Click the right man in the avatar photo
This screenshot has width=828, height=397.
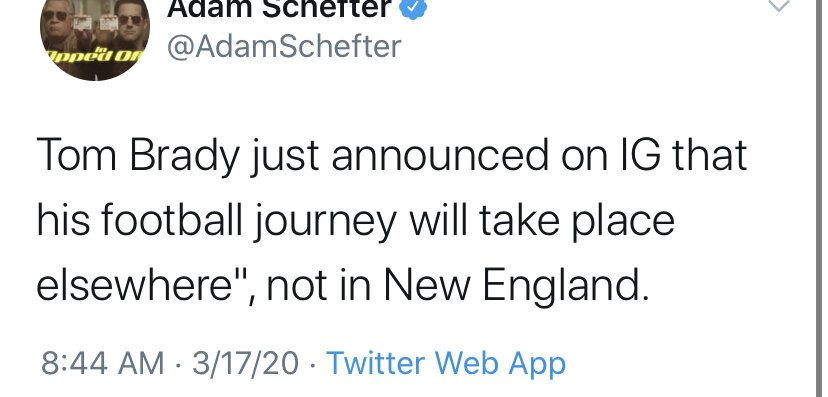[x=130, y=29]
